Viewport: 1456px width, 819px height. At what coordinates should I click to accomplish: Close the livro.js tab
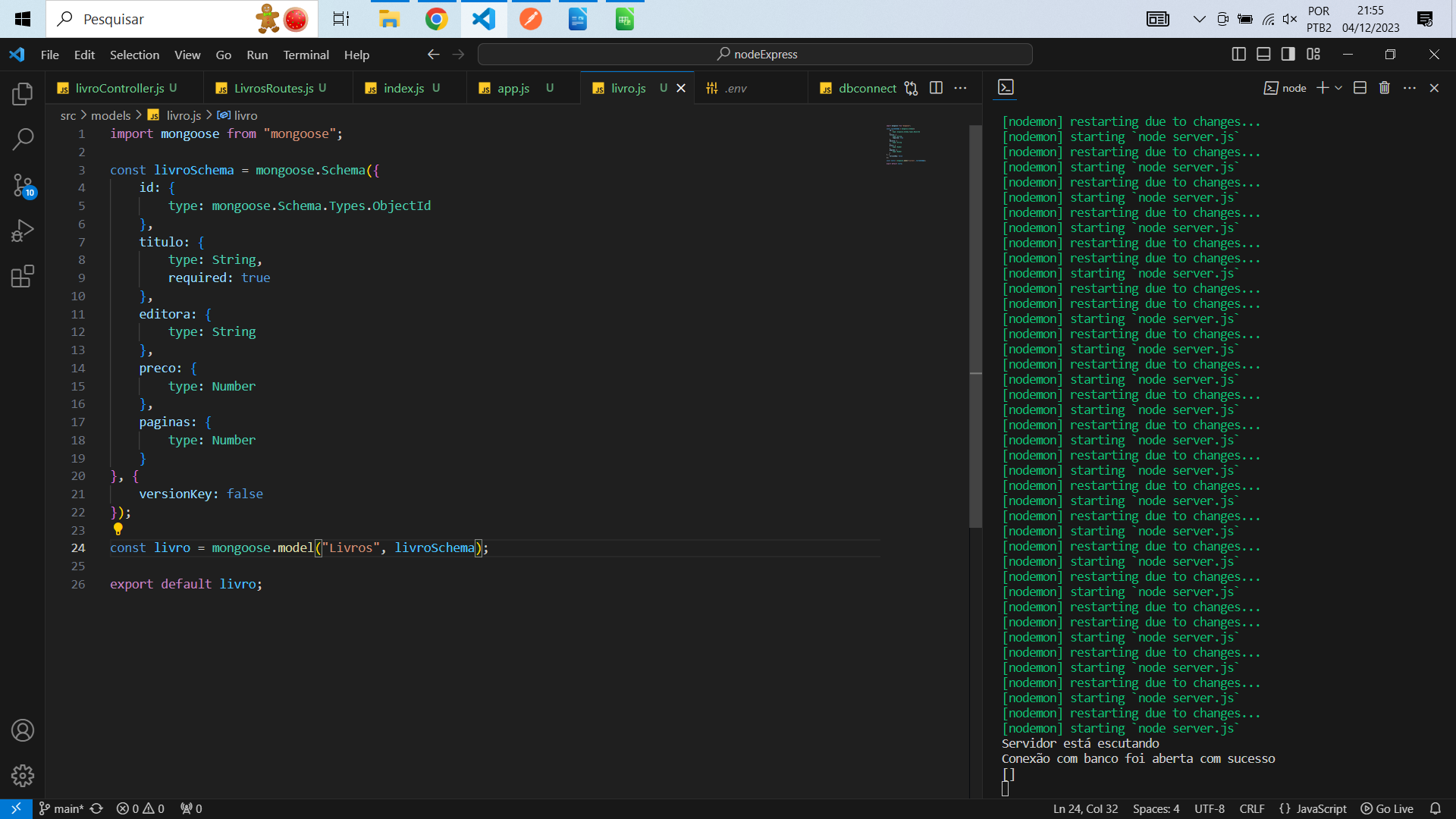(681, 88)
